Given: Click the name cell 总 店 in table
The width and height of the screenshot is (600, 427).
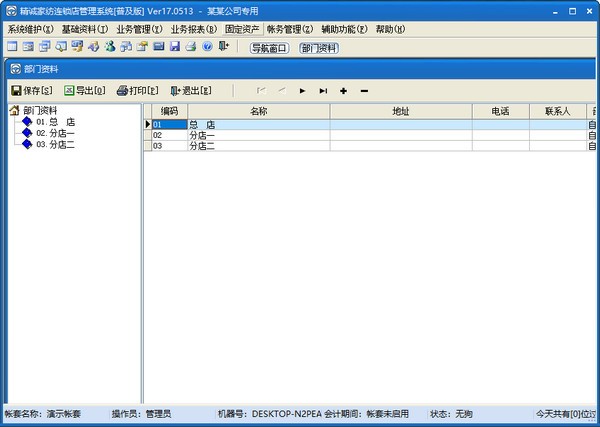Looking at the screenshot, I should click(x=259, y=124).
